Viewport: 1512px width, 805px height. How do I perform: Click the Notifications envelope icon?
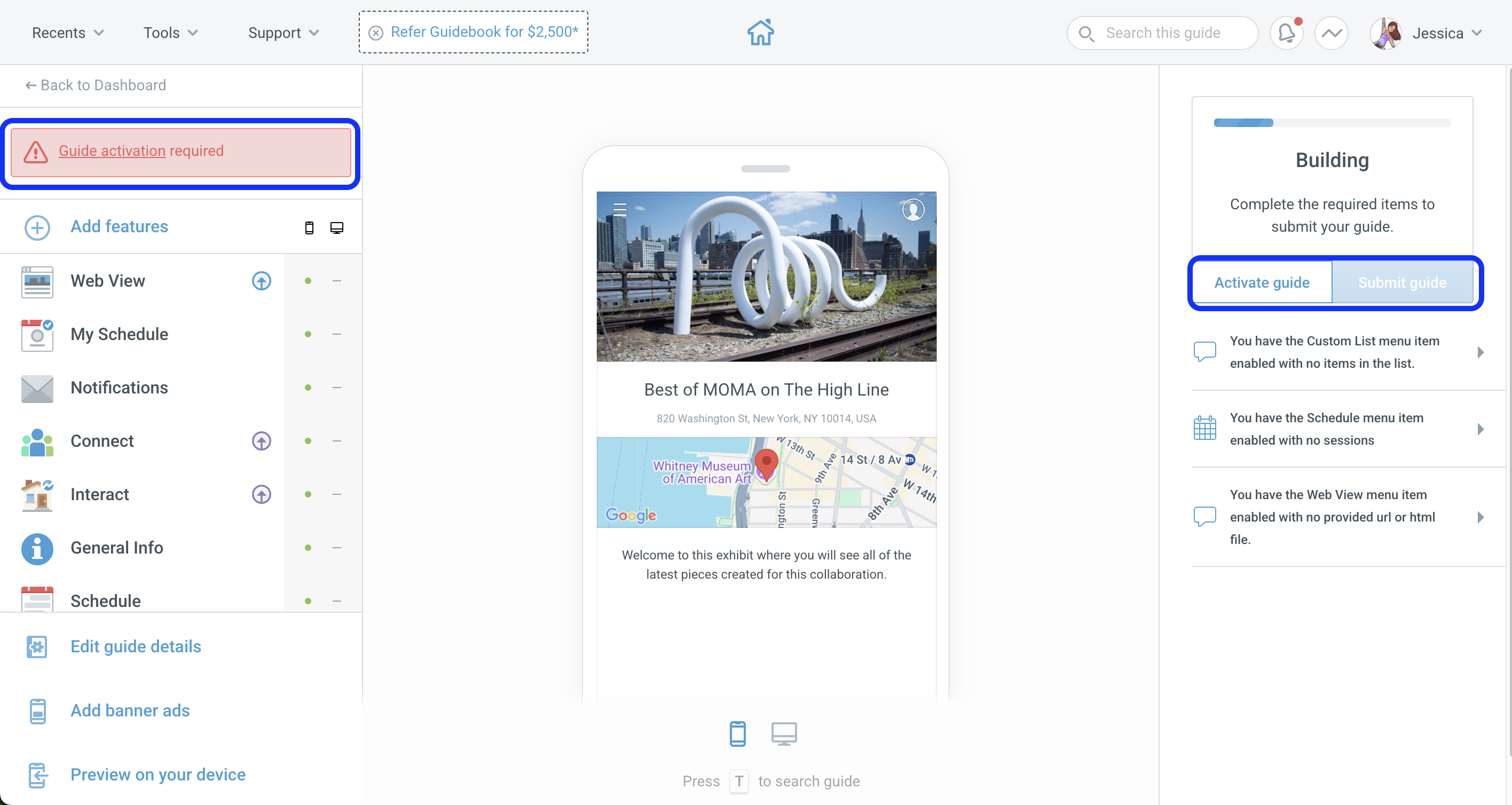point(37,388)
